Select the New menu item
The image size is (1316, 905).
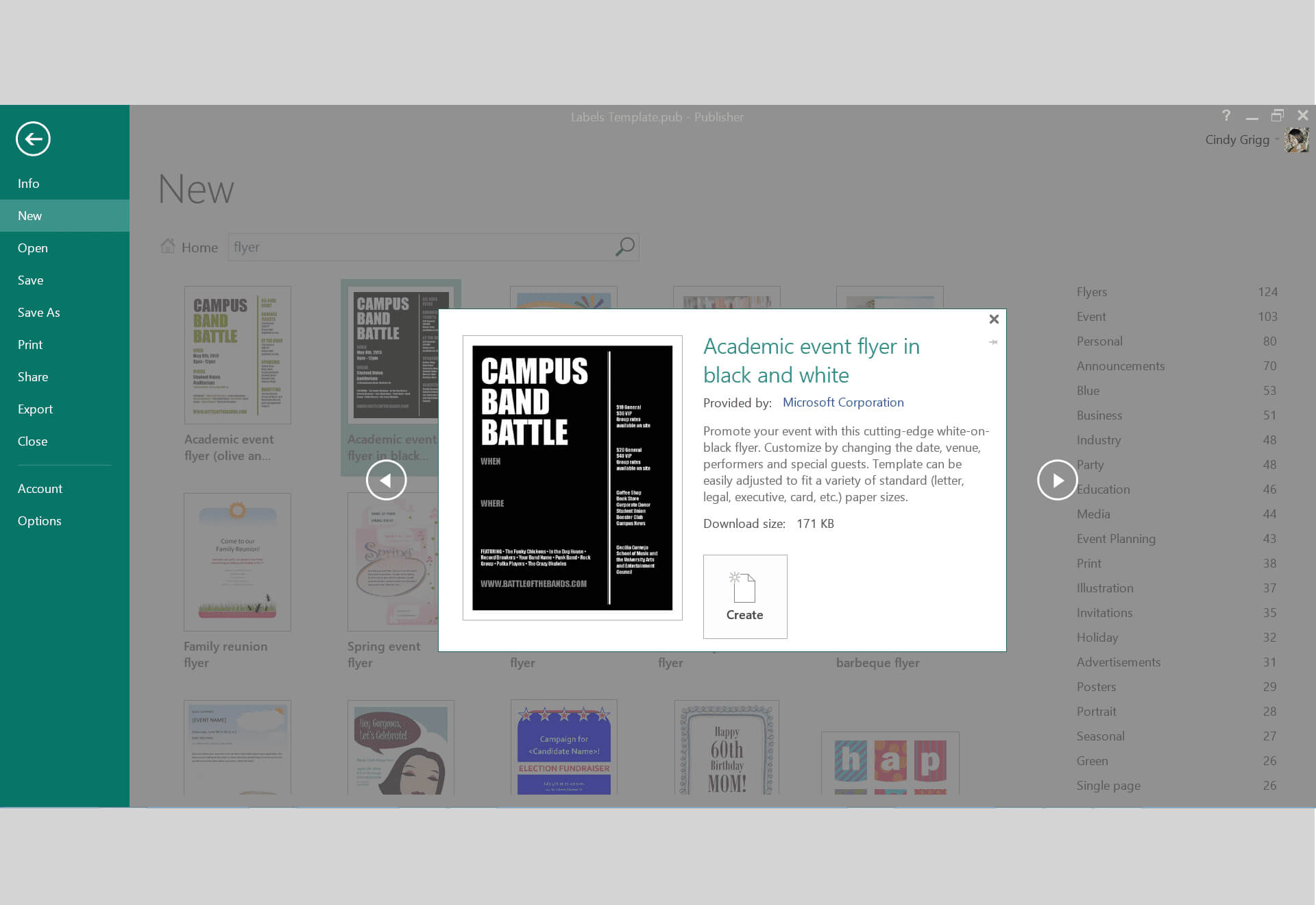point(65,215)
